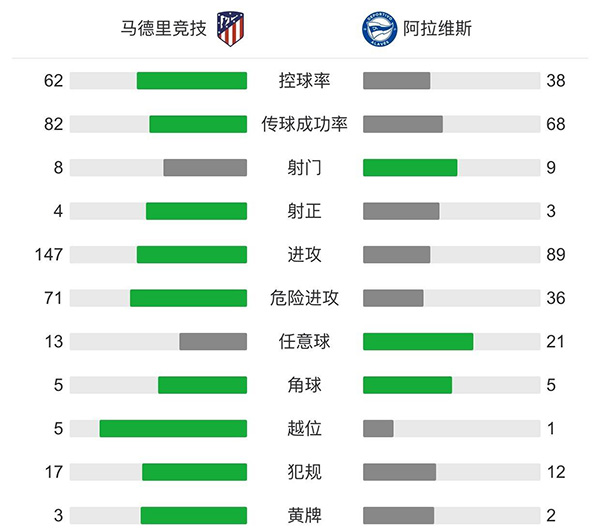Screen dimensions: 600x531
Task: Click 马德里竞技's green 越位 bar
Action: click(173, 428)
